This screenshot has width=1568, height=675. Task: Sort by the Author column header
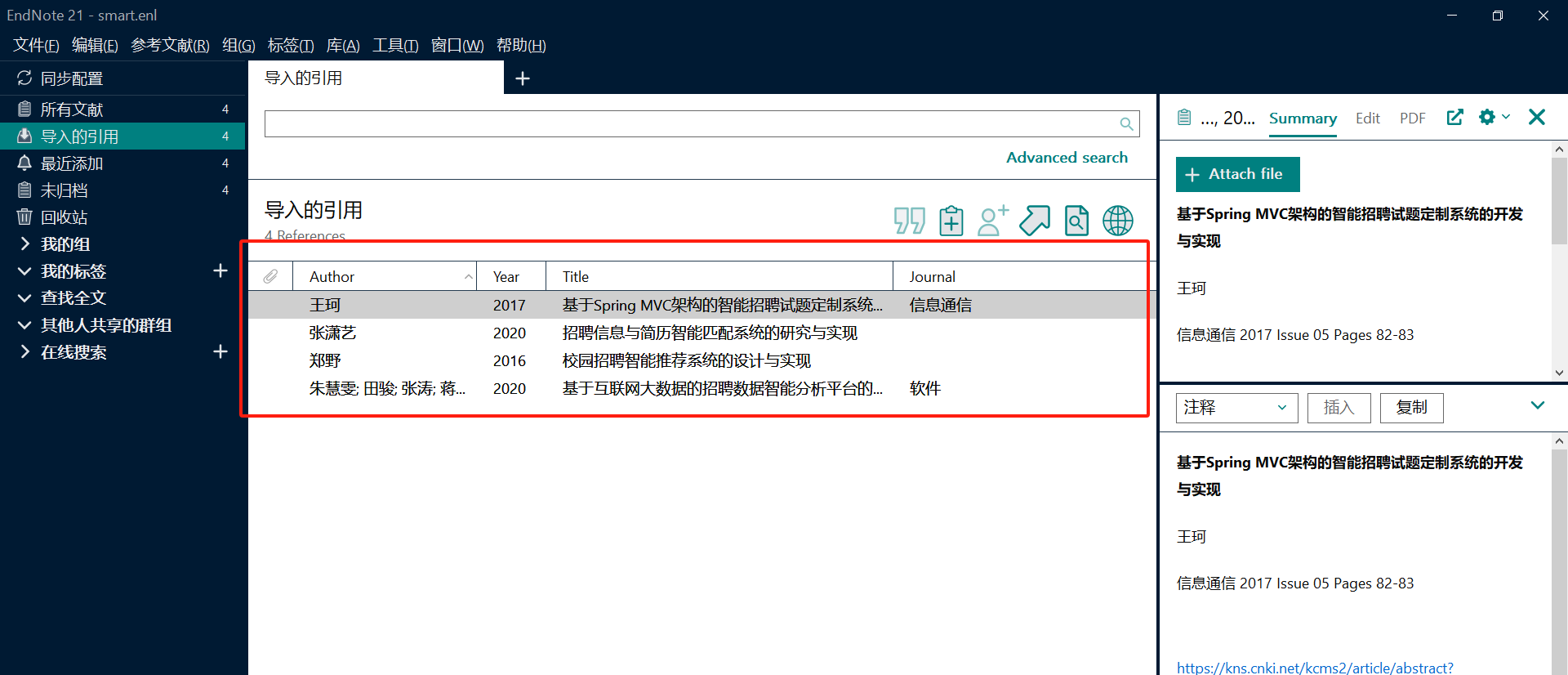pyautogui.click(x=384, y=276)
